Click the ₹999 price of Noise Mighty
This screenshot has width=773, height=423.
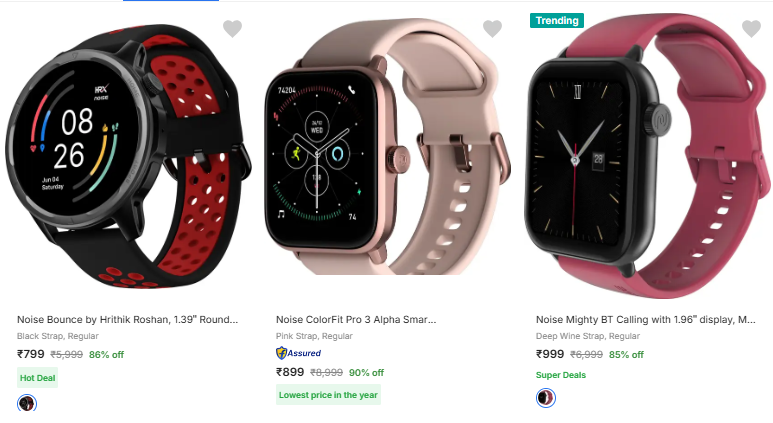coord(550,354)
